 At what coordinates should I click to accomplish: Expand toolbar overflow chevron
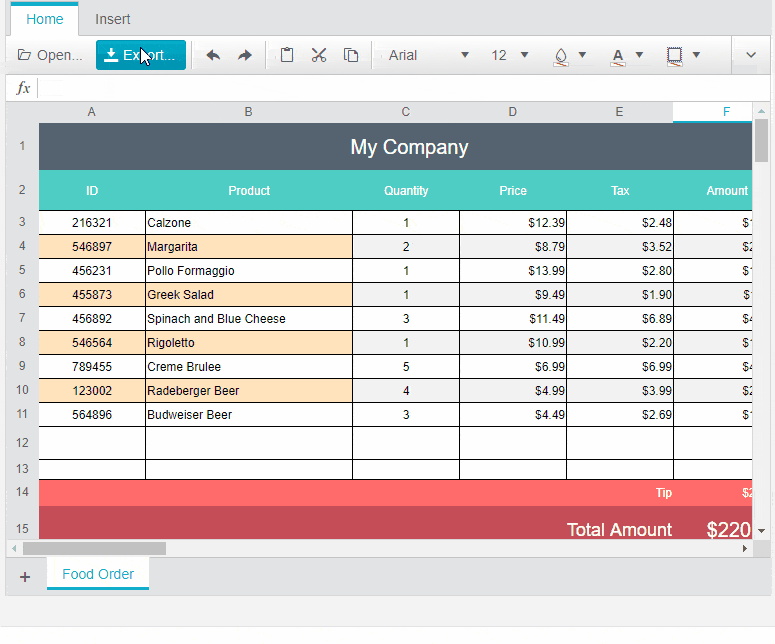(x=751, y=55)
